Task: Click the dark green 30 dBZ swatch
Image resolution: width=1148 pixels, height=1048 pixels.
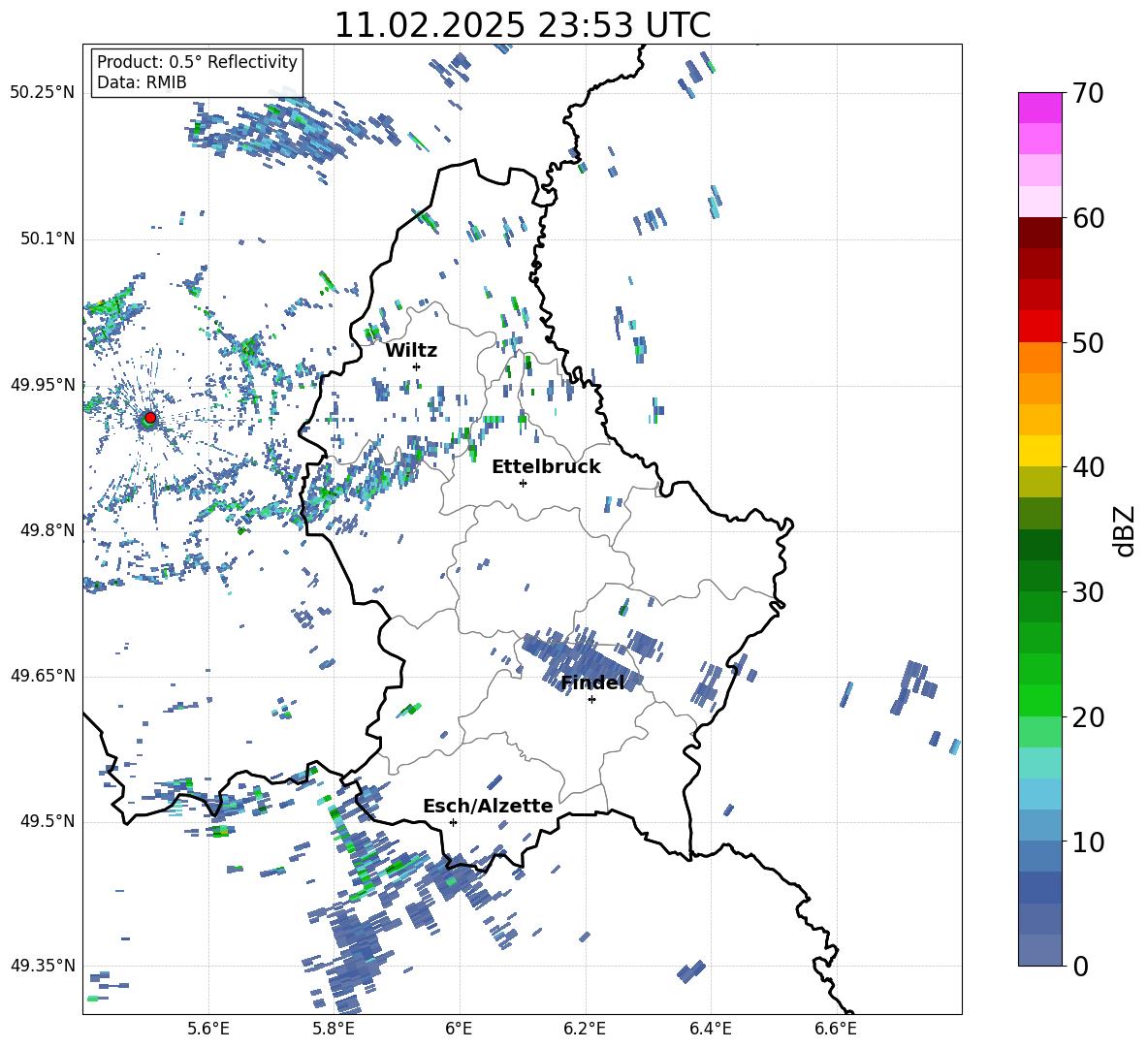Action: pos(1039,576)
